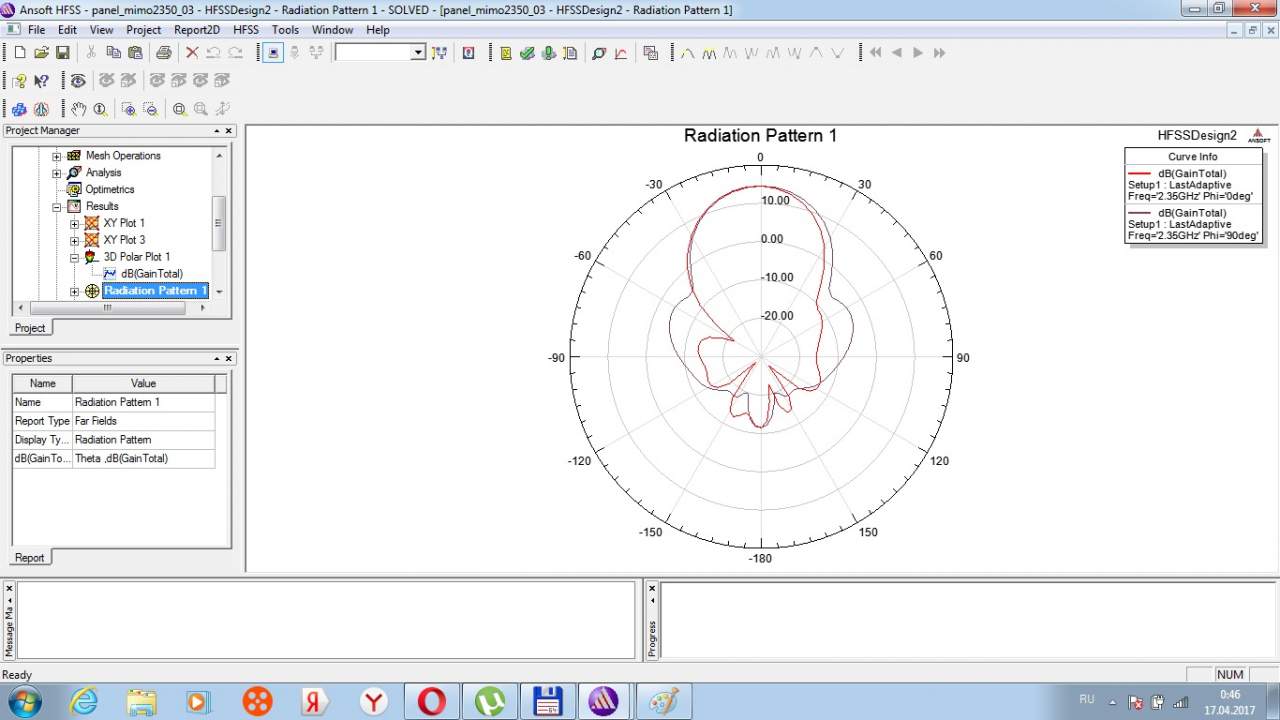Viewport: 1280px width, 720px height.
Task: Click the green Validate checkmark icon
Action: point(527,53)
